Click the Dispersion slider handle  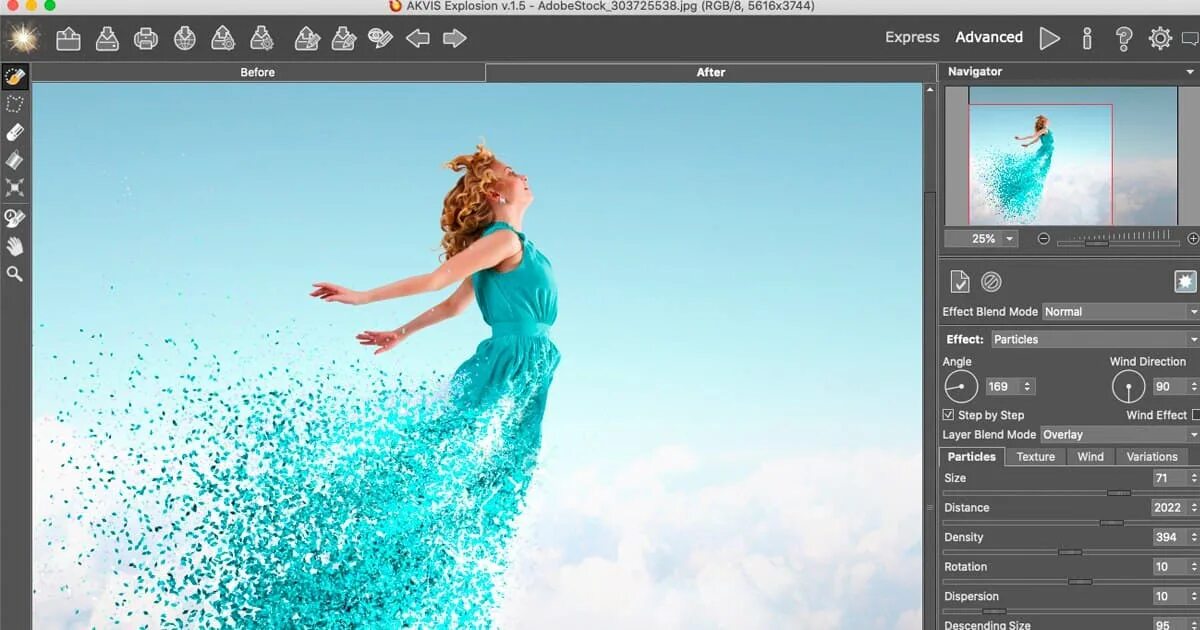[x=993, y=611]
